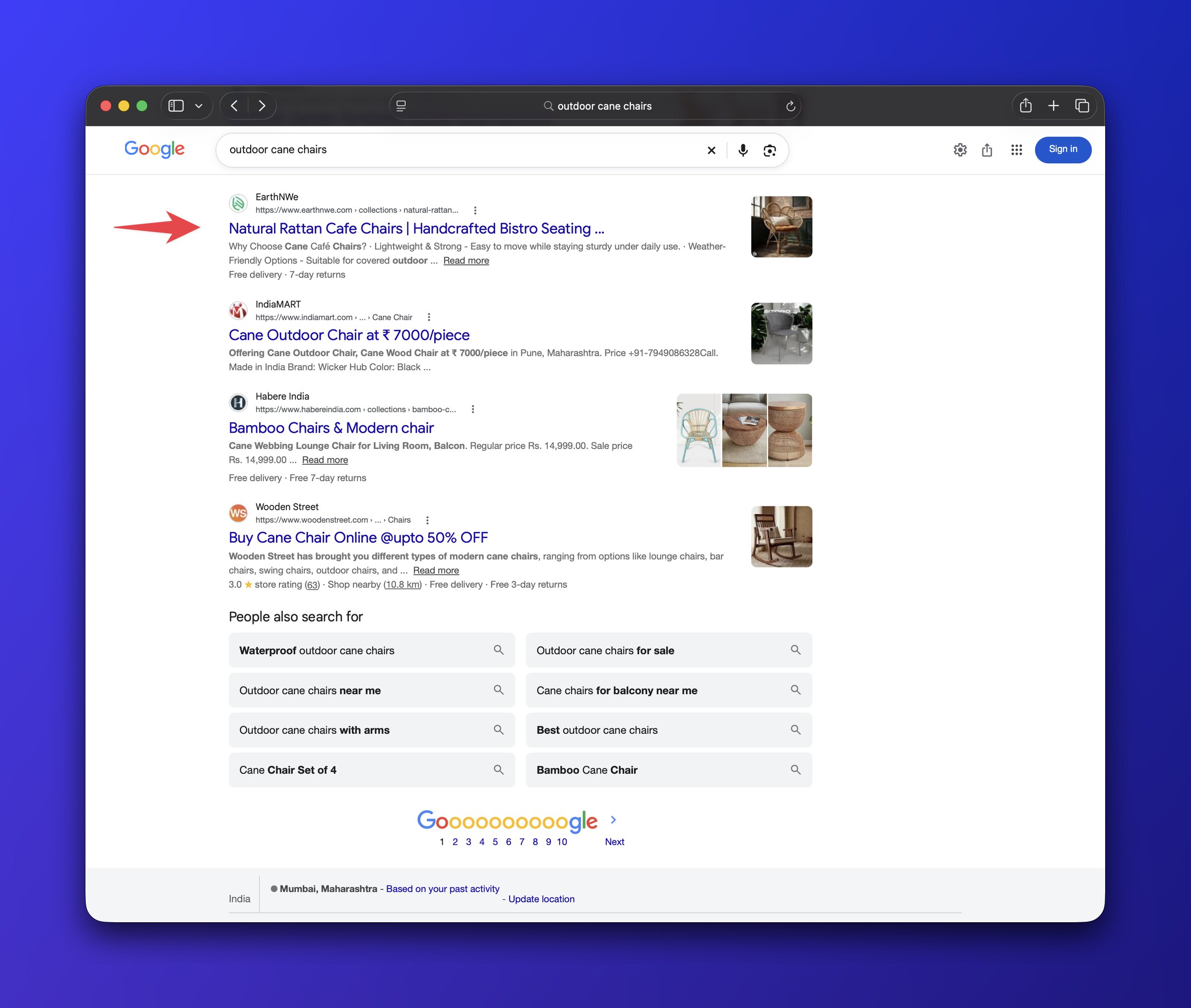The height and width of the screenshot is (1008, 1191).
Task: Add a new tab with plus icon
Action: click(1054, 106)
